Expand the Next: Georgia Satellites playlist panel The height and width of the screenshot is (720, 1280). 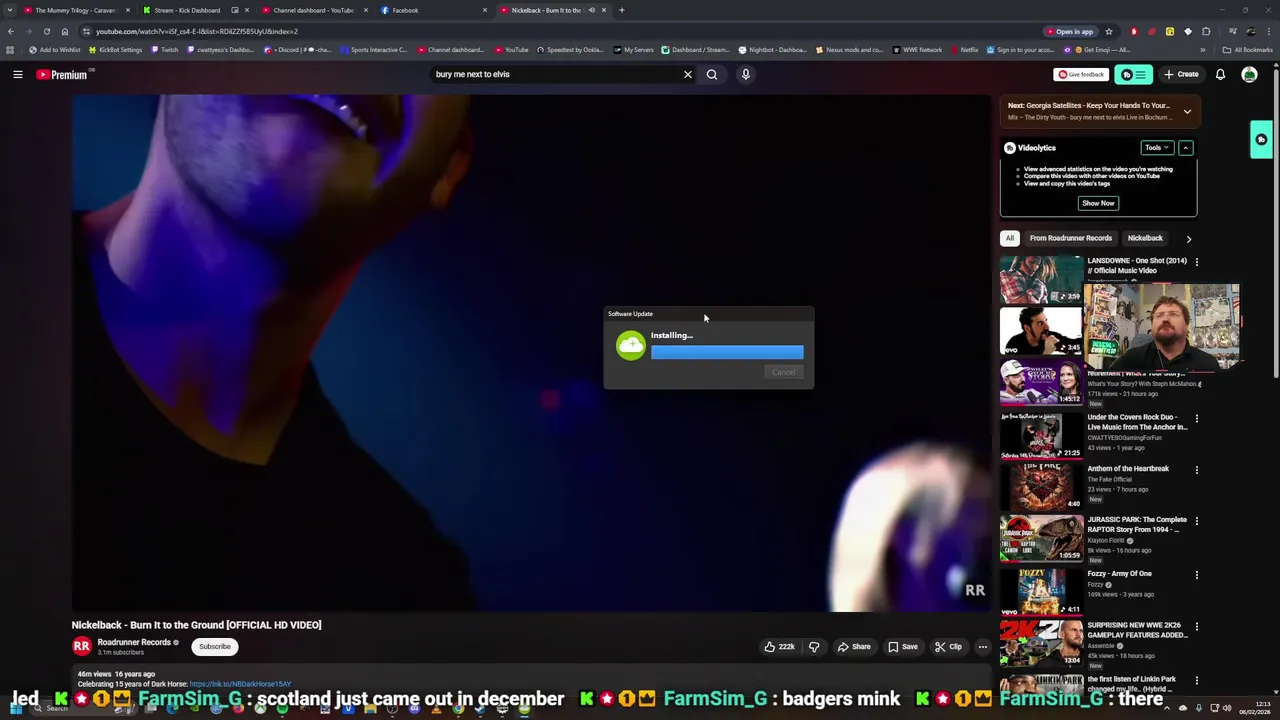click(1187, 111)
